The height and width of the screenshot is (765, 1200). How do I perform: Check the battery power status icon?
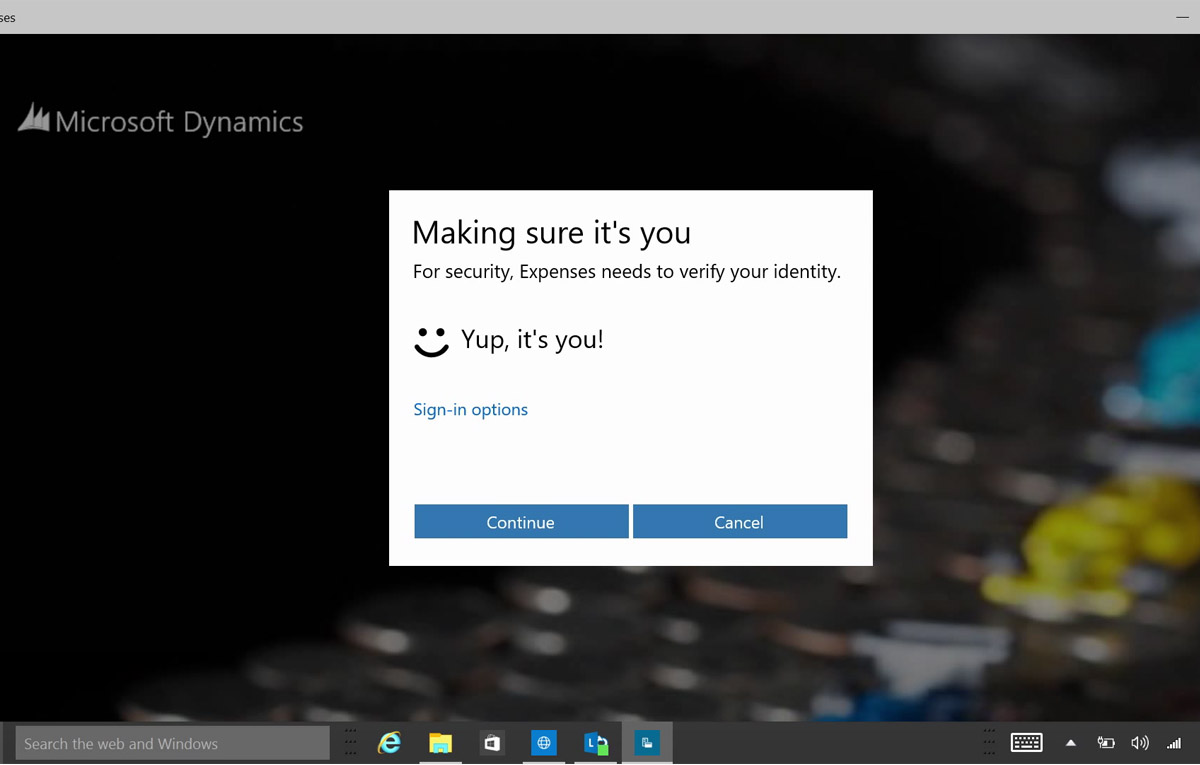(1106, 743)
